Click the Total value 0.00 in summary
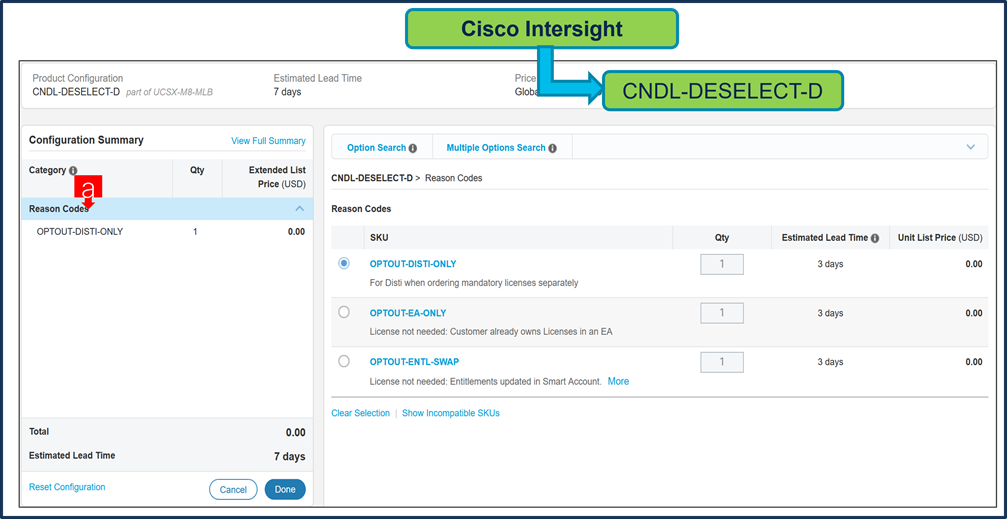The height and width of the screenshot is (519, 1007). pos(295,432)
